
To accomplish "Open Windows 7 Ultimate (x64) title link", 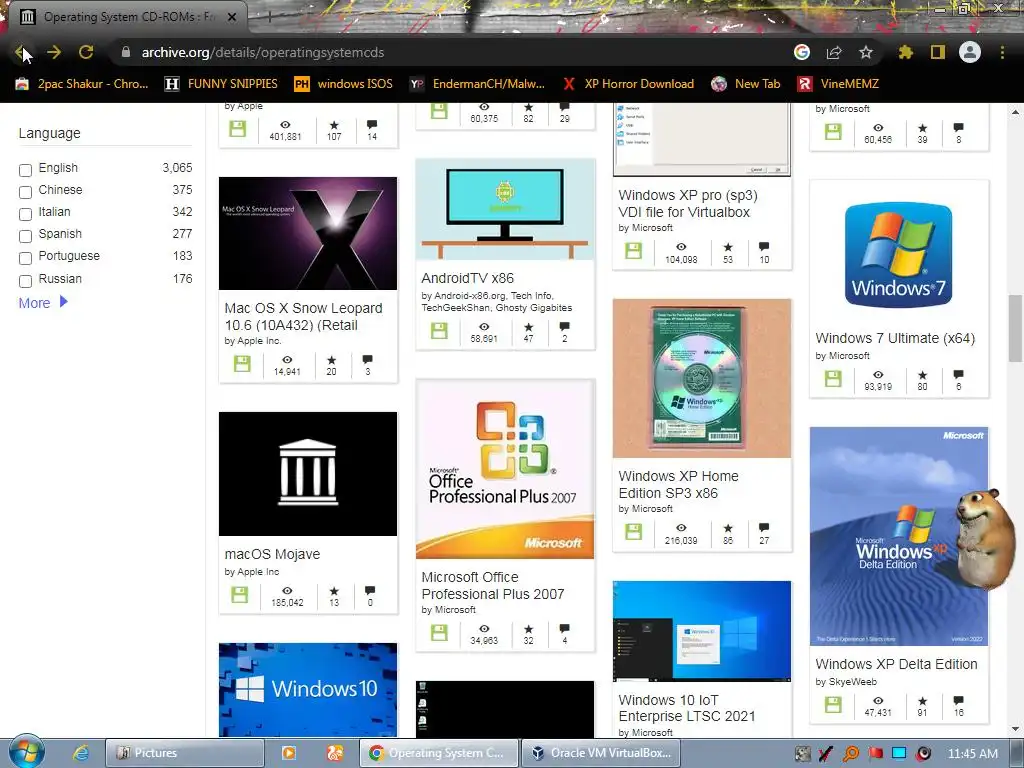I will 895,338.
